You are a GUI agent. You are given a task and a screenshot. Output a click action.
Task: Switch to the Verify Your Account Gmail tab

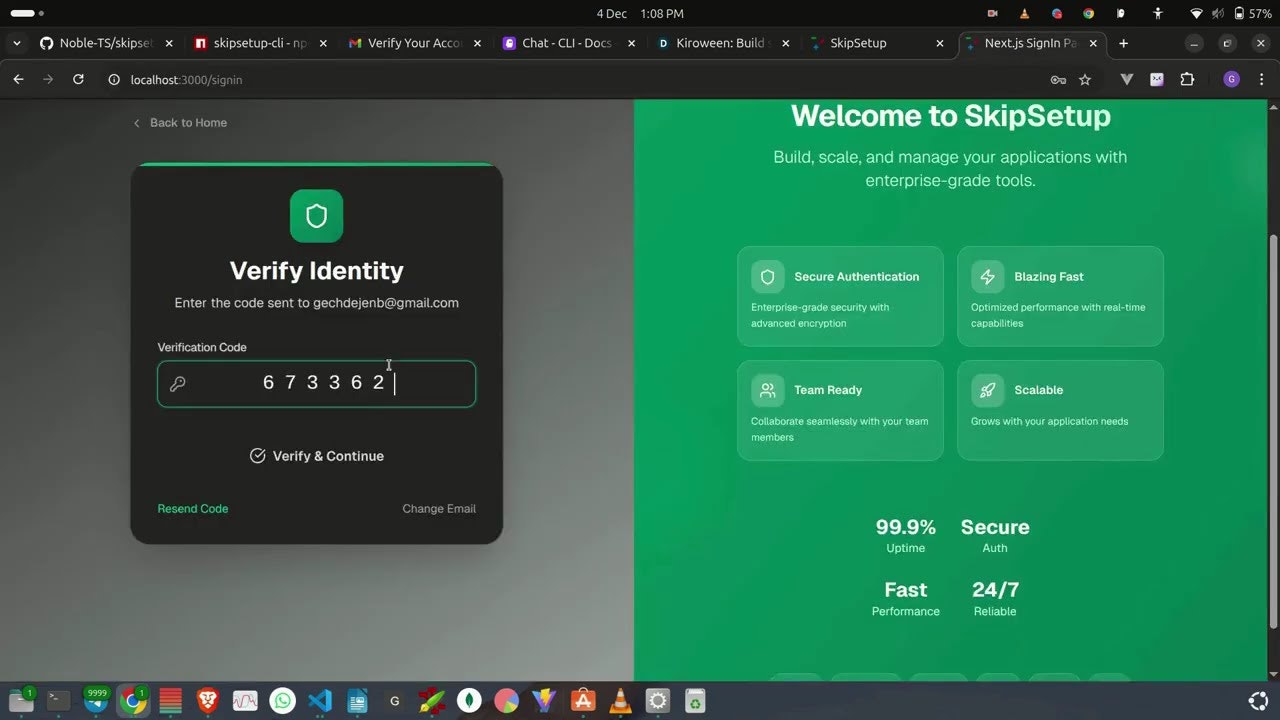point(415,43)
